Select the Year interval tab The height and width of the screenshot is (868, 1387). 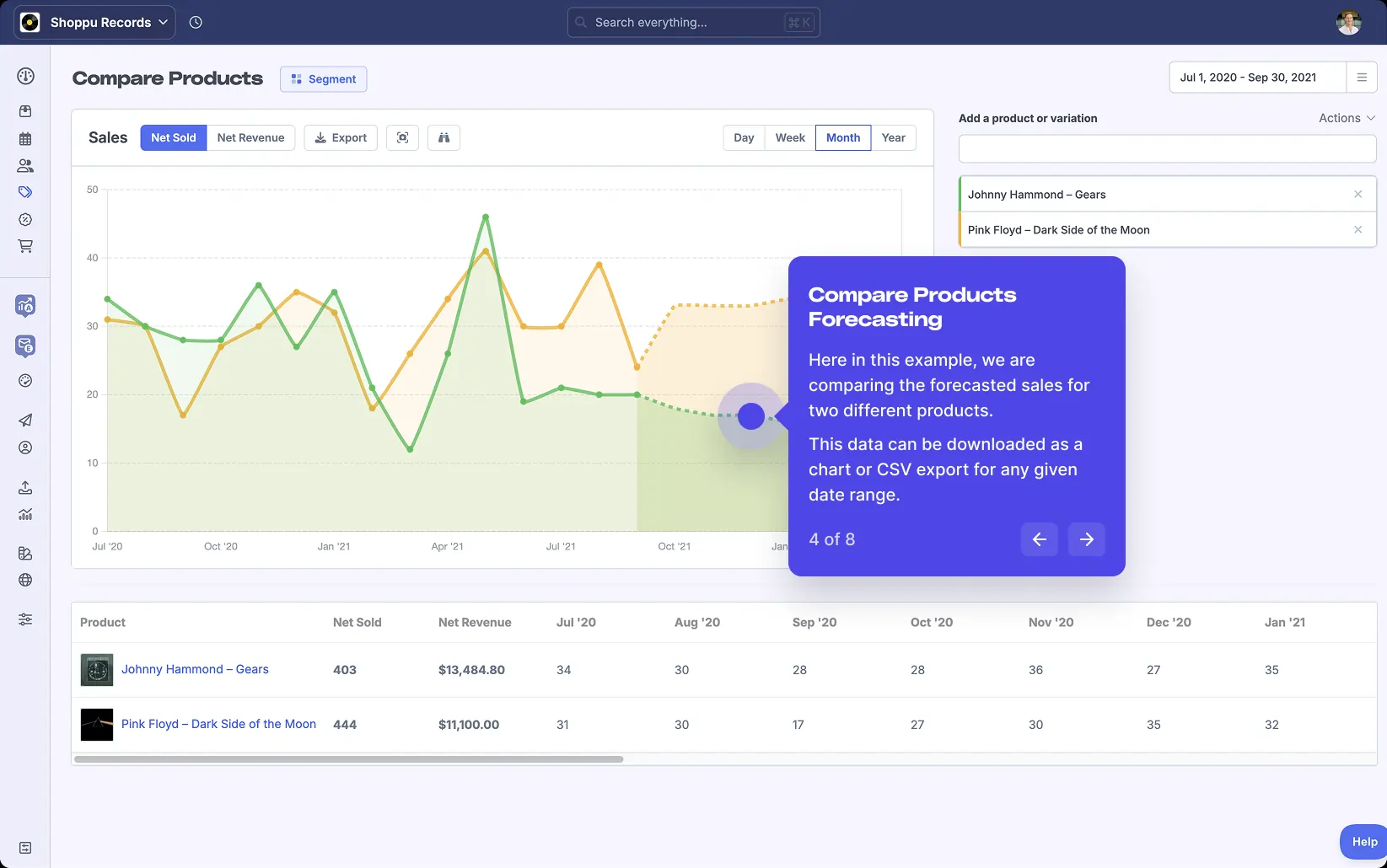[893, 137]
